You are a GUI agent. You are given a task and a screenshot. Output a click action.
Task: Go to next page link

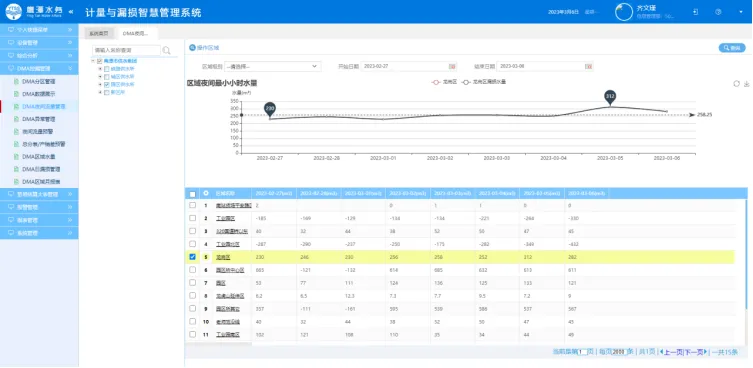[695, 352]
